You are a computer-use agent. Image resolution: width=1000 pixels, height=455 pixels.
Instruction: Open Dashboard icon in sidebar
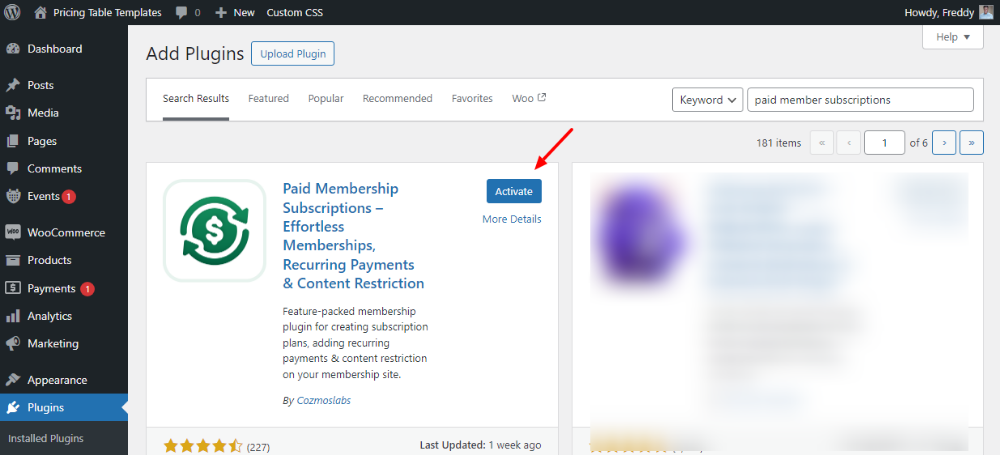(13, 49)
